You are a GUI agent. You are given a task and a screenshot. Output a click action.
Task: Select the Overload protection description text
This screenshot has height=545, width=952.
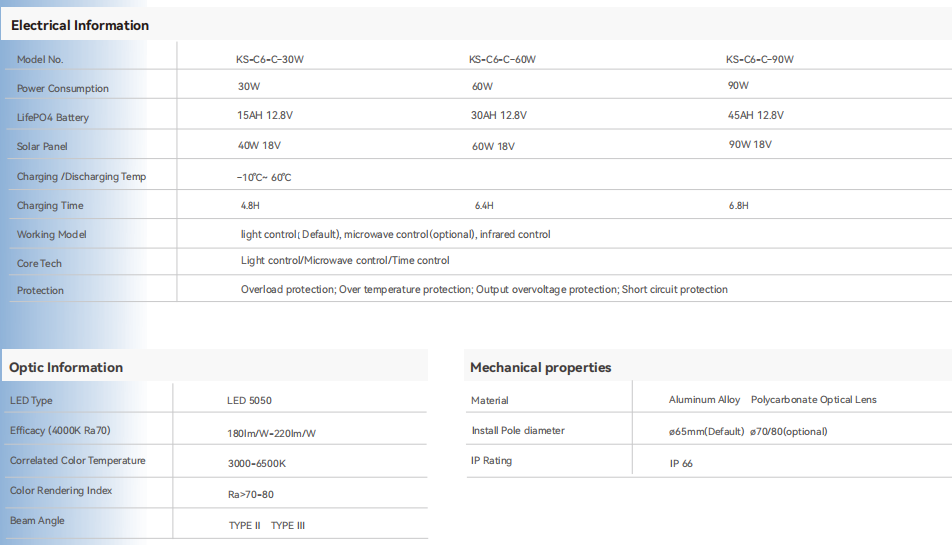484,289
